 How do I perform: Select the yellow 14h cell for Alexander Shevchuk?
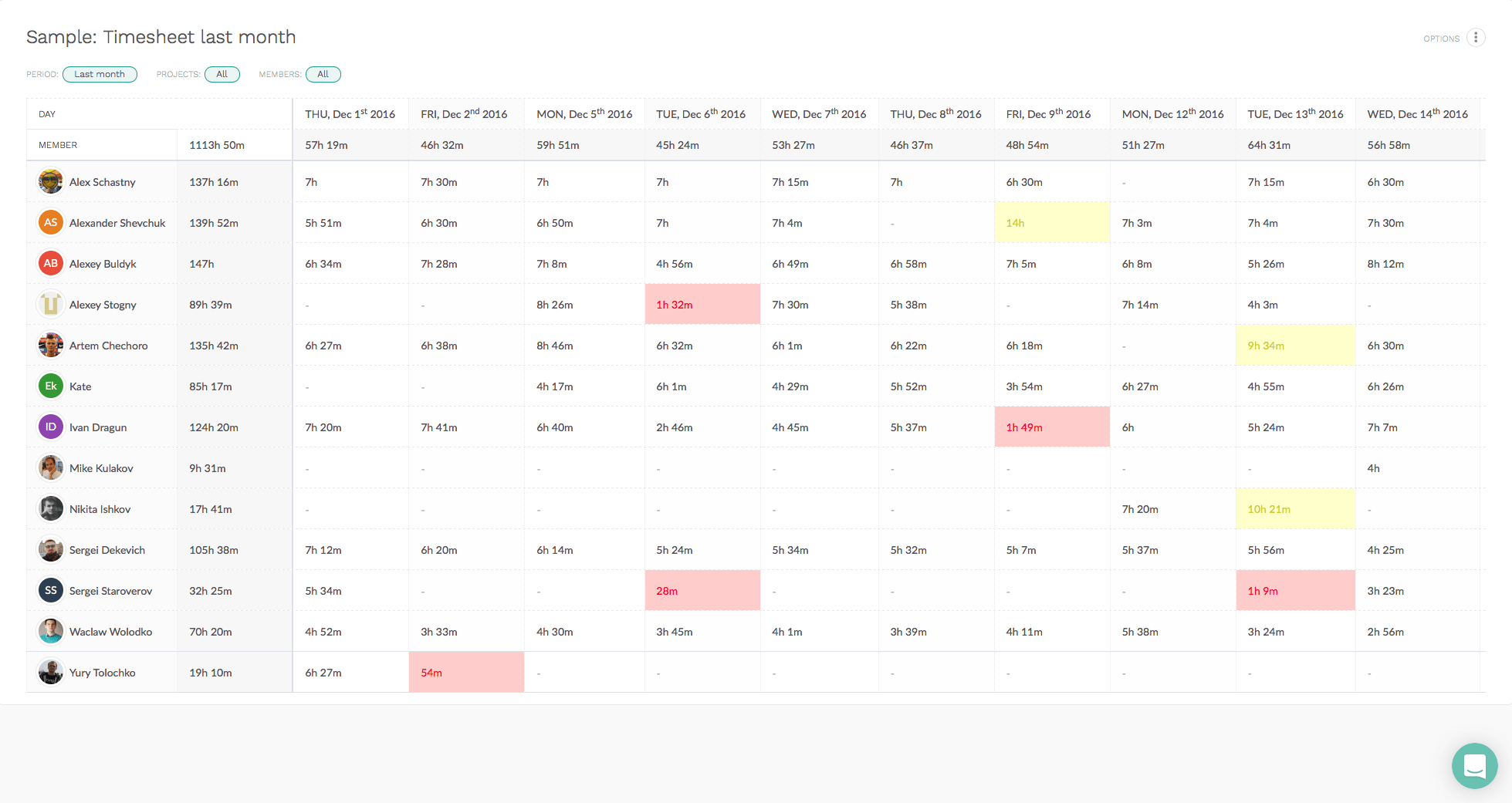[1051, 223]
